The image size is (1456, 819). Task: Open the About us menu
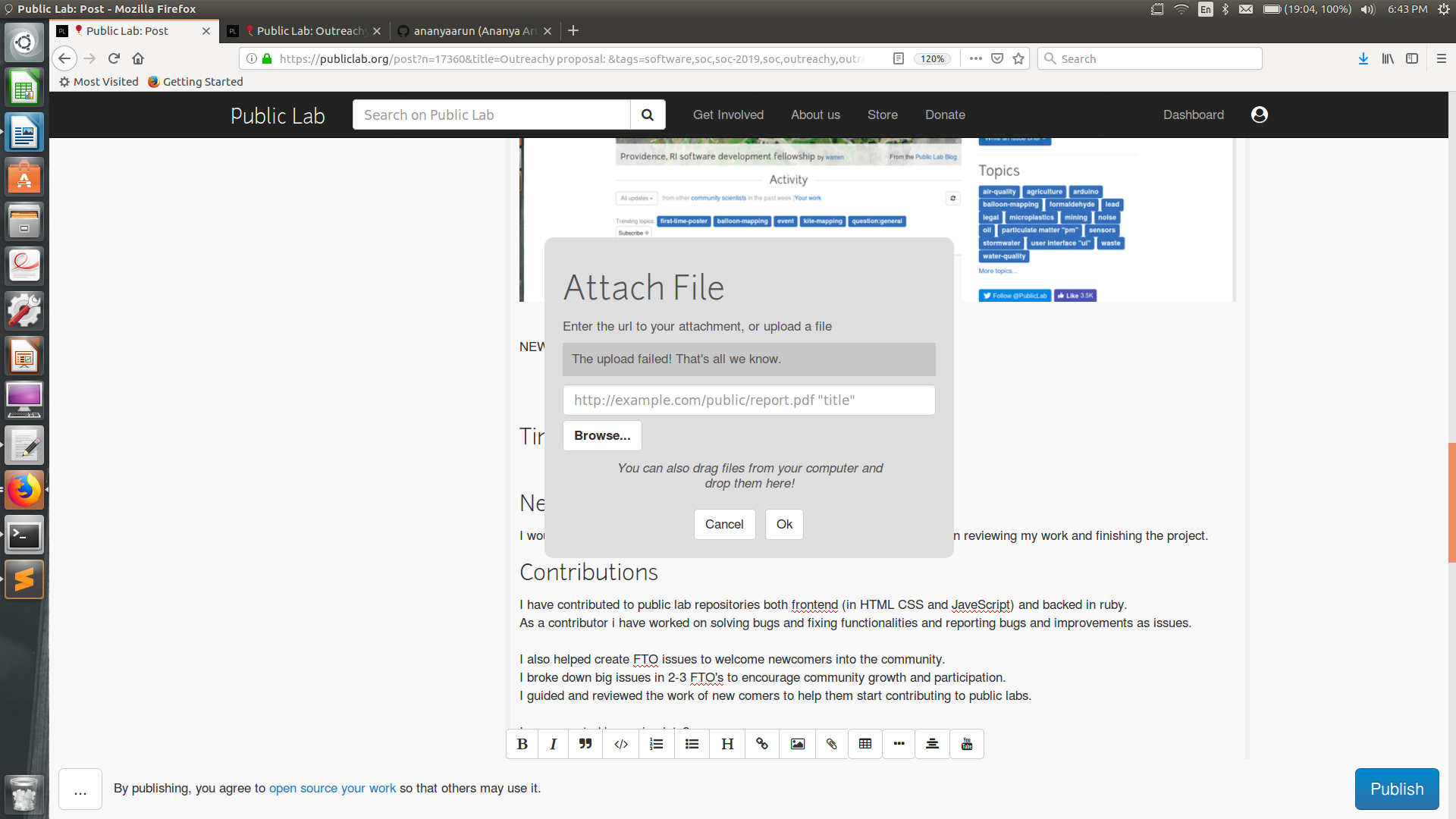point(815,115)
